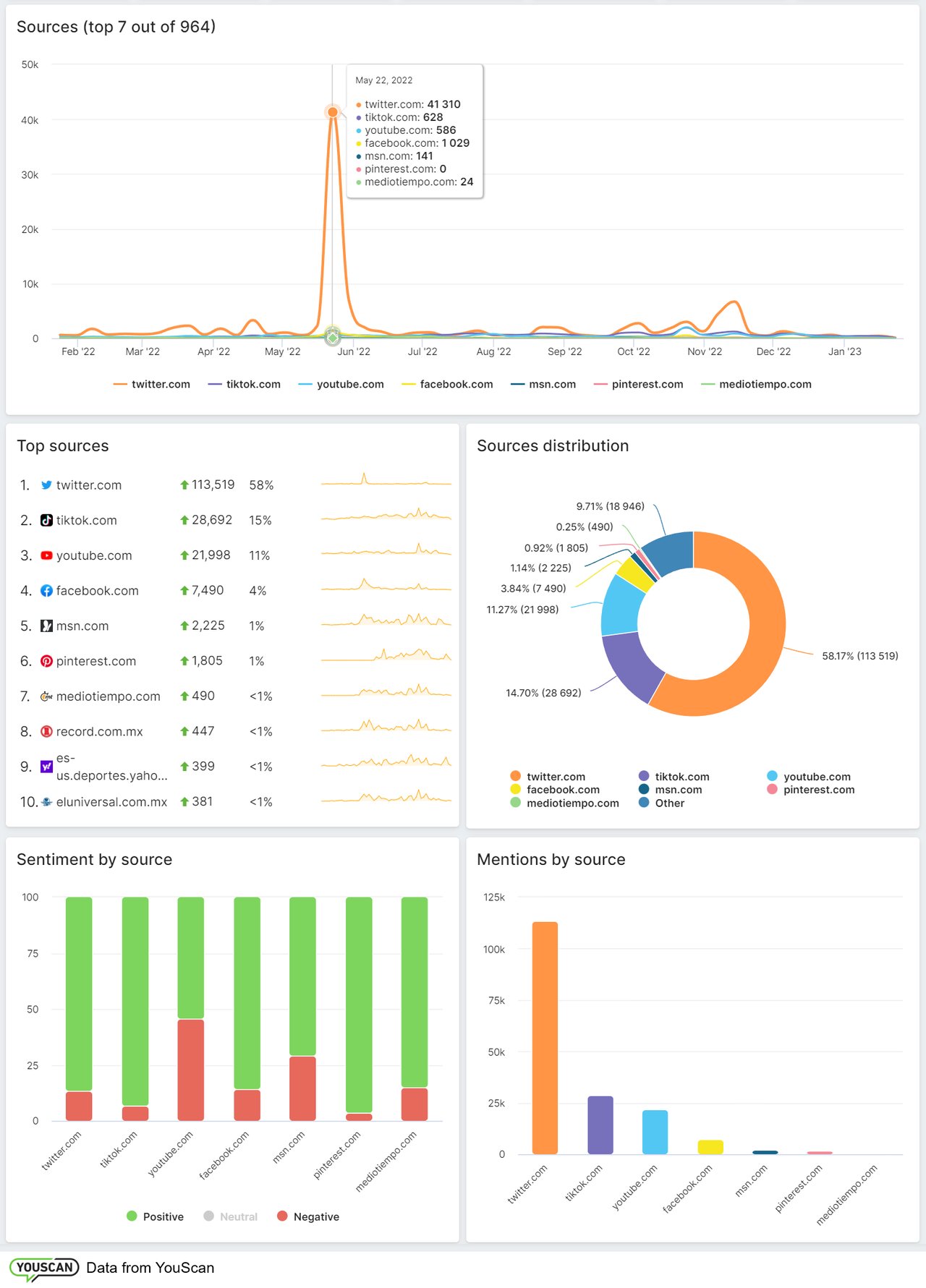Click the youtube.com red negative sentiment bar
Viewport: 926px width, 1288px height.
[191, 1070]
